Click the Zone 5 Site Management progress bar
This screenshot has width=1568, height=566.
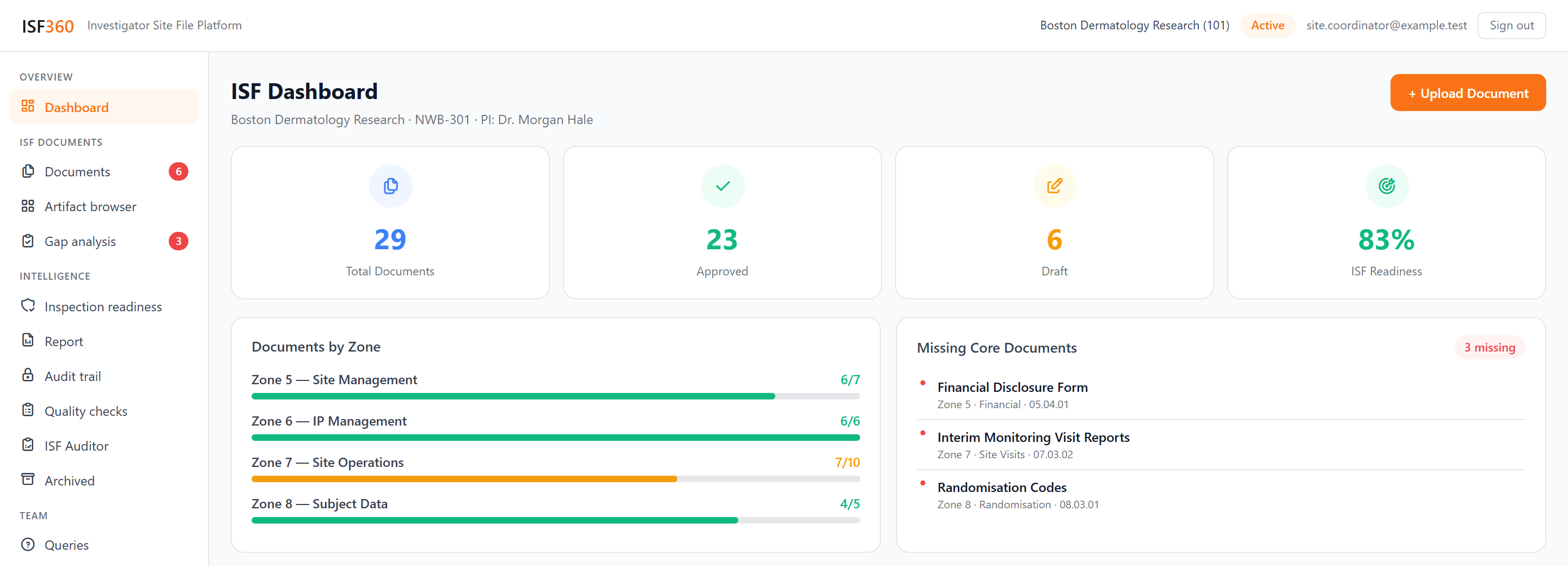coord(555,396)
